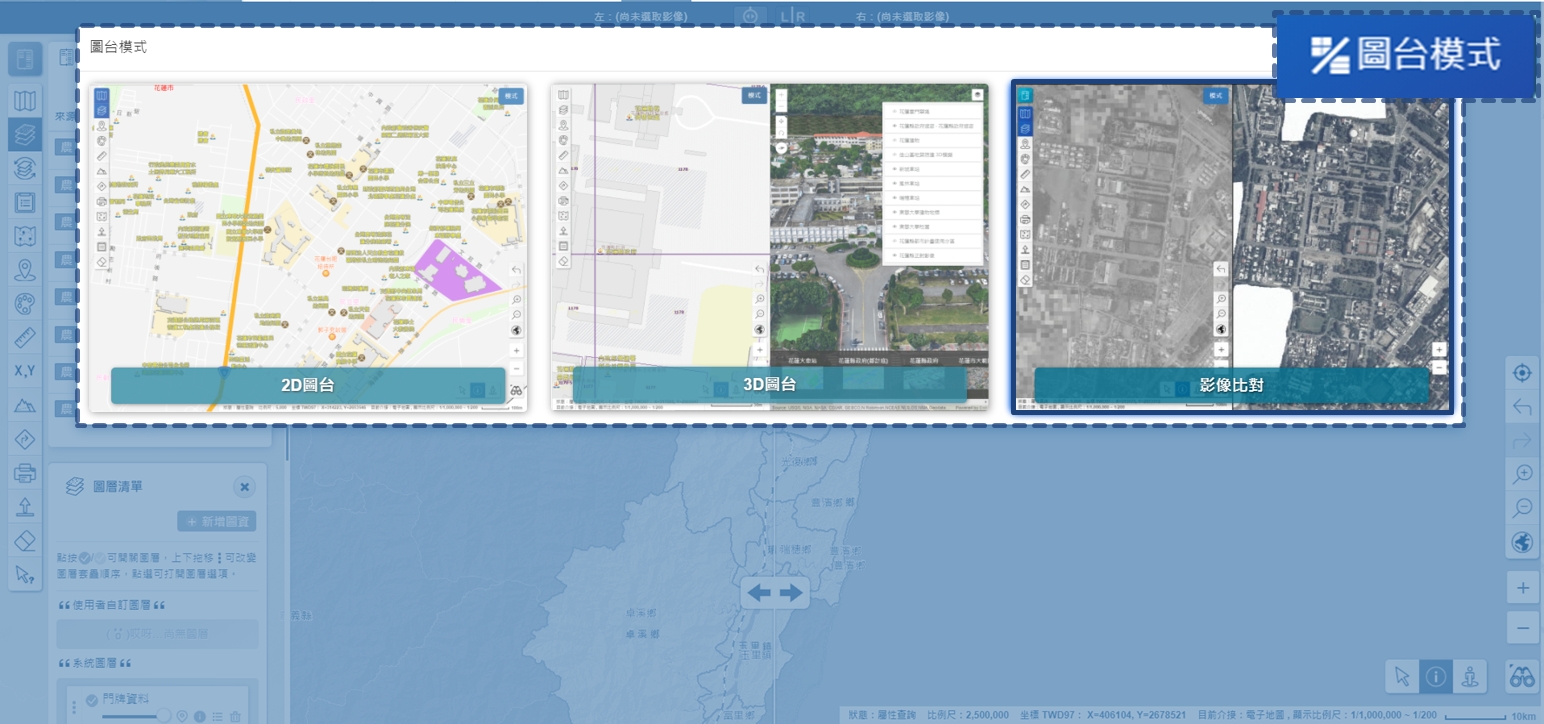Select the eraser clear tool
Image resolution: width=1544 pixels, height=724 pixels.
(25, 541)
